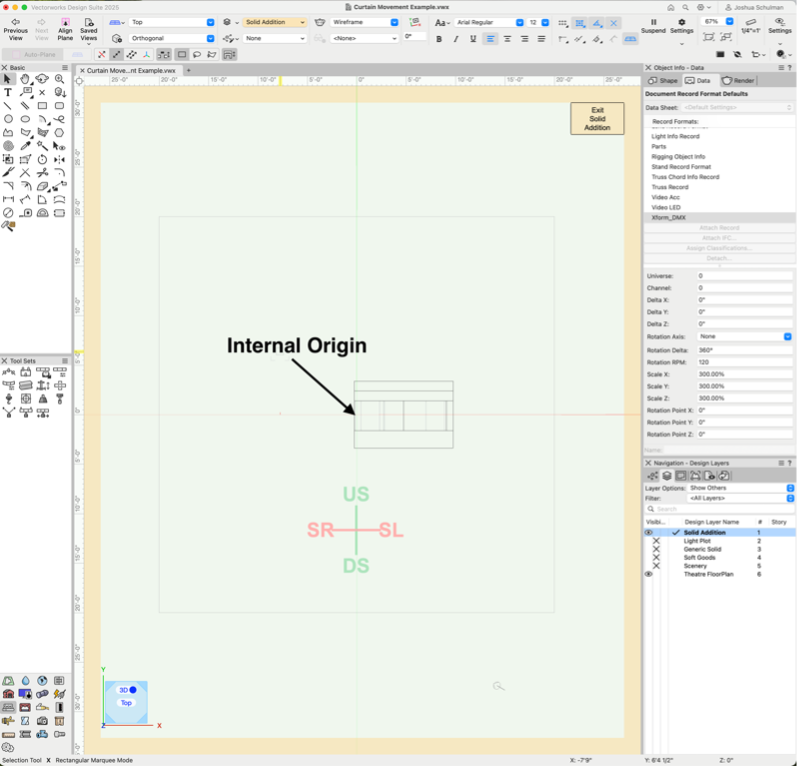Toggle visibility of Light Plot layer

[x=656, y=541]
